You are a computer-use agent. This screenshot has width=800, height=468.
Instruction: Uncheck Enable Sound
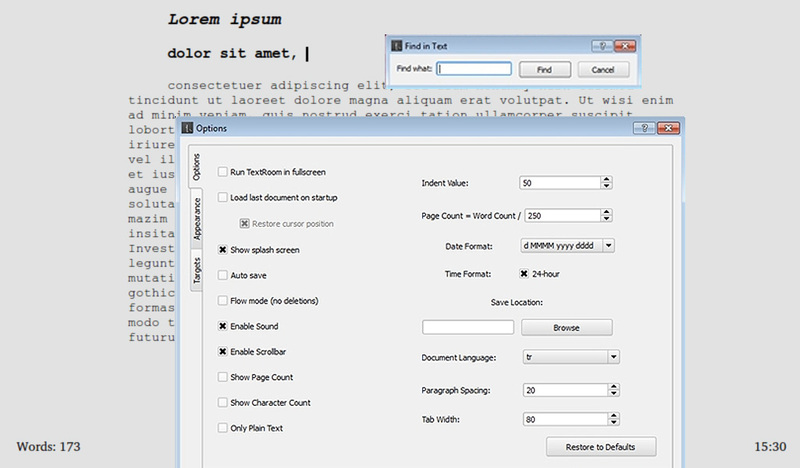tap(222, 326)
